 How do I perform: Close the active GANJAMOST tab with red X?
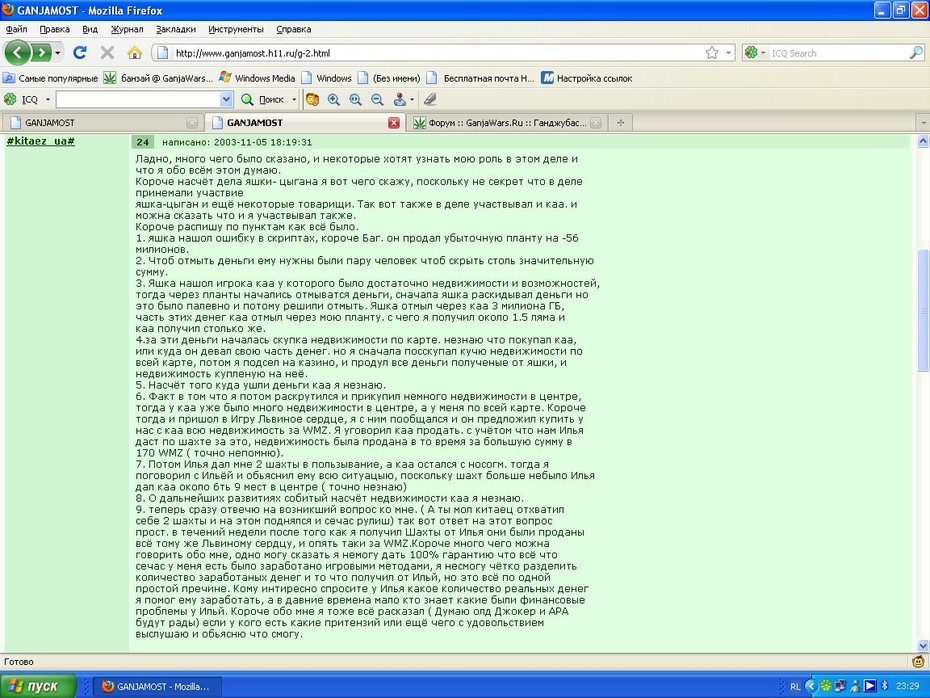point(394,123)
